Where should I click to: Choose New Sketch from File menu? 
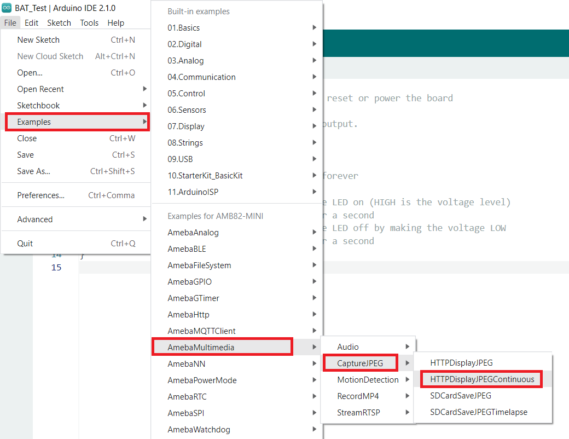76,40
